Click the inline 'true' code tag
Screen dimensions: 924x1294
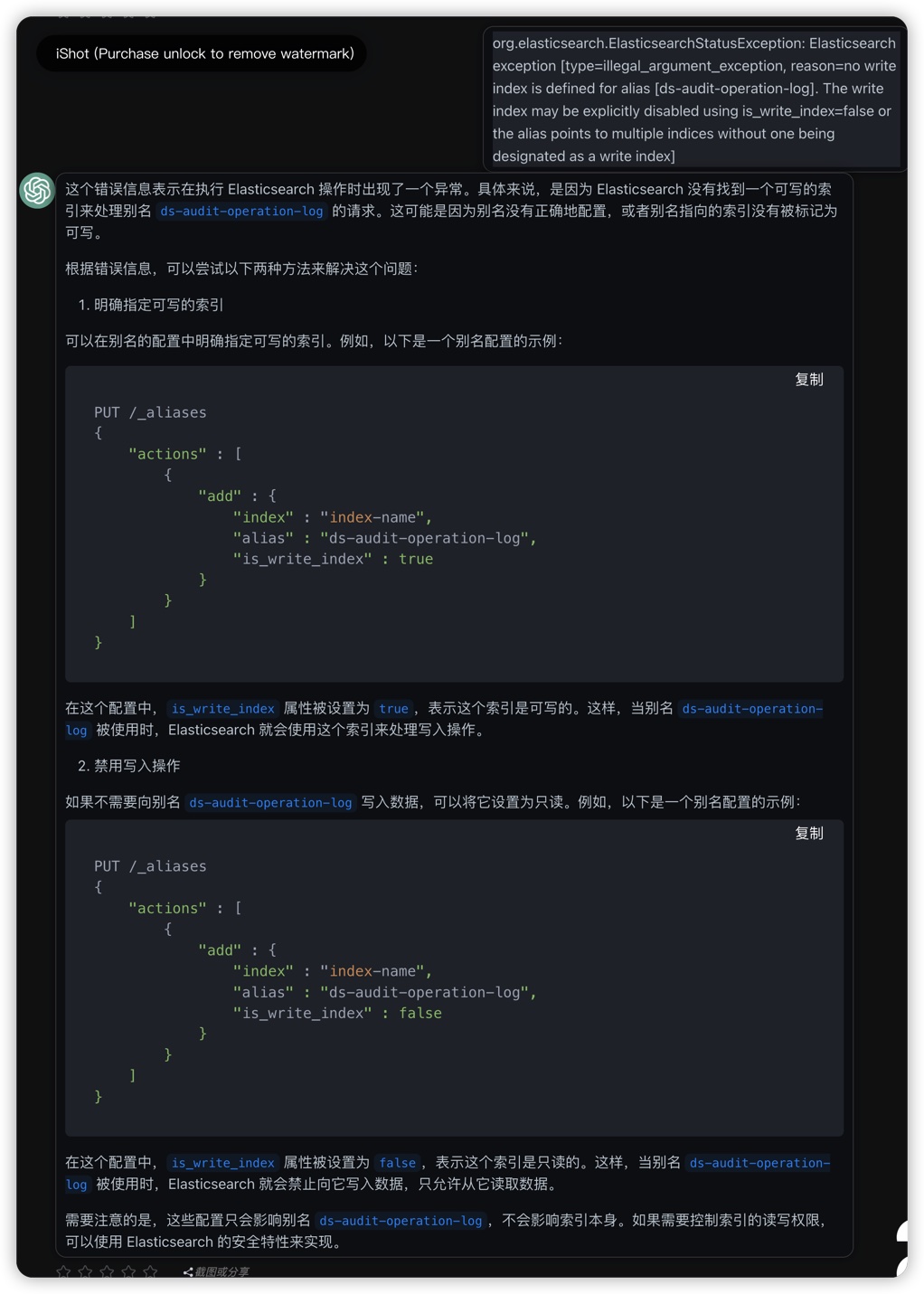click(393, 709)
